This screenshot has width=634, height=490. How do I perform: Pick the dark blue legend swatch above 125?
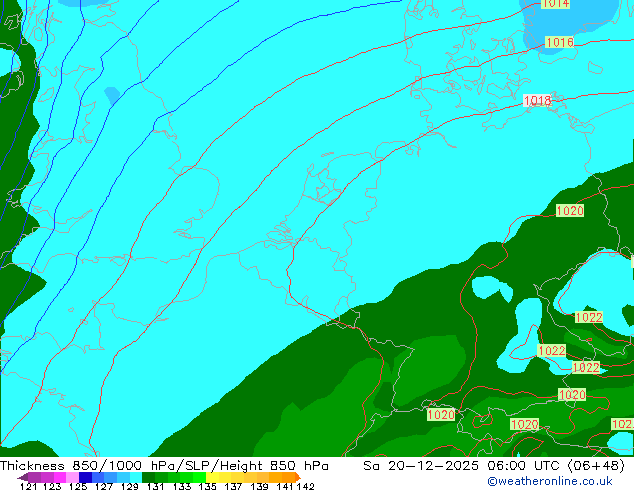(85, 477)
